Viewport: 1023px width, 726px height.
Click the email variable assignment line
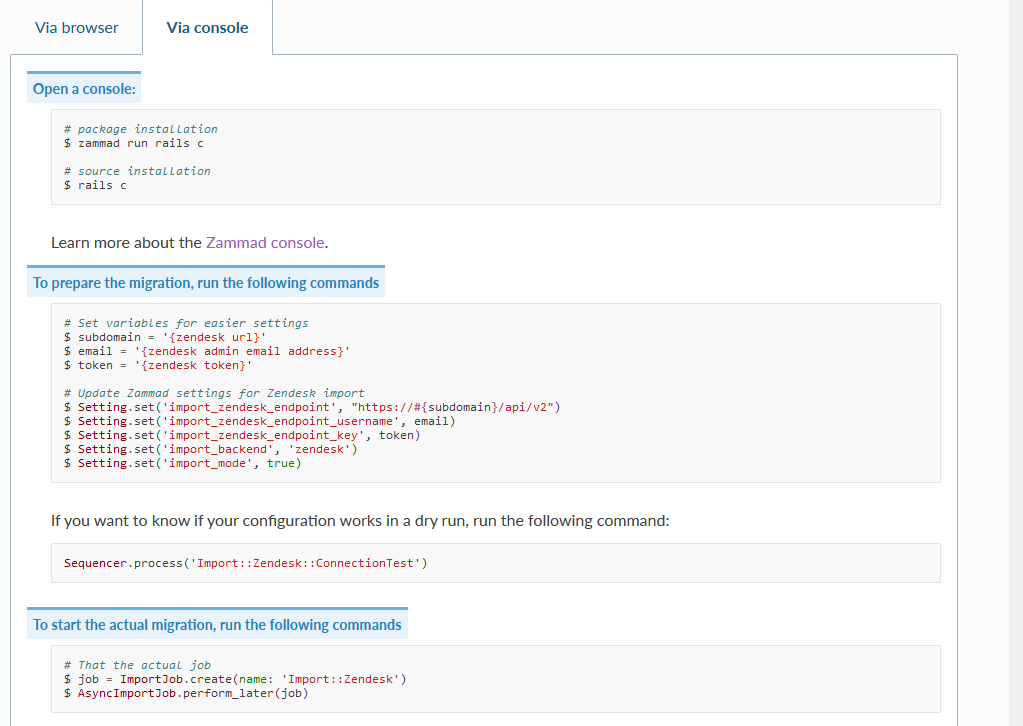pos(207,351)
